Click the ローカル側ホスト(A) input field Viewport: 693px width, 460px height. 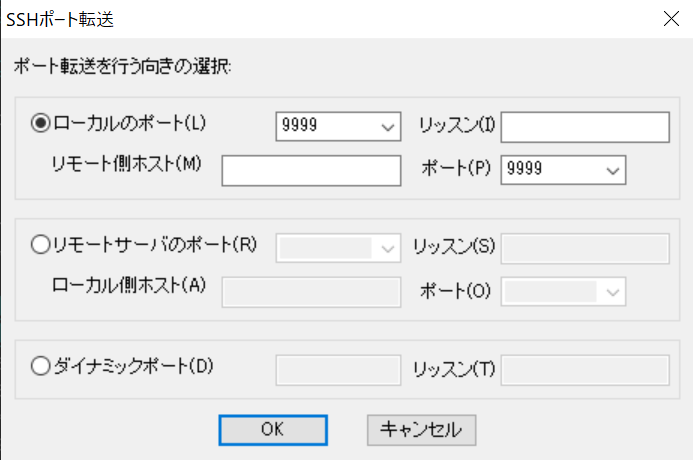tap(311, 292)
